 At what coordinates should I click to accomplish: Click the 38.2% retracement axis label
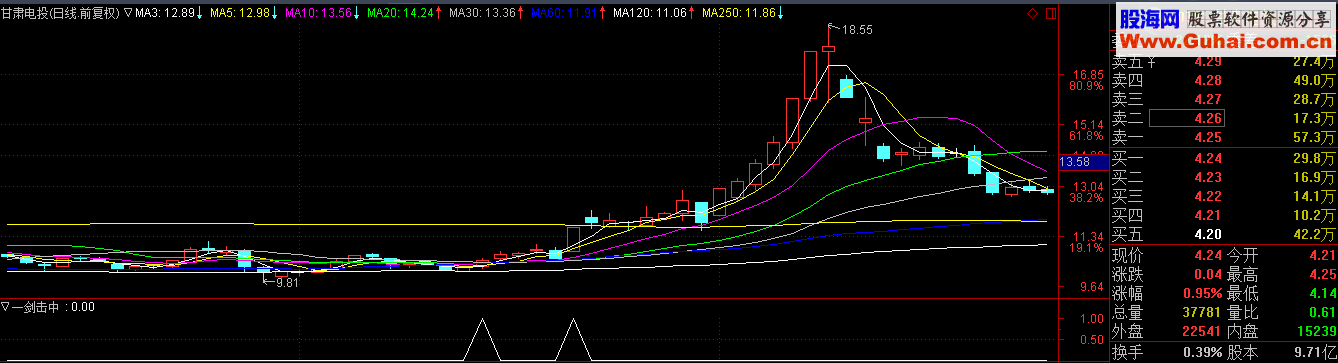pos(1087,198)
